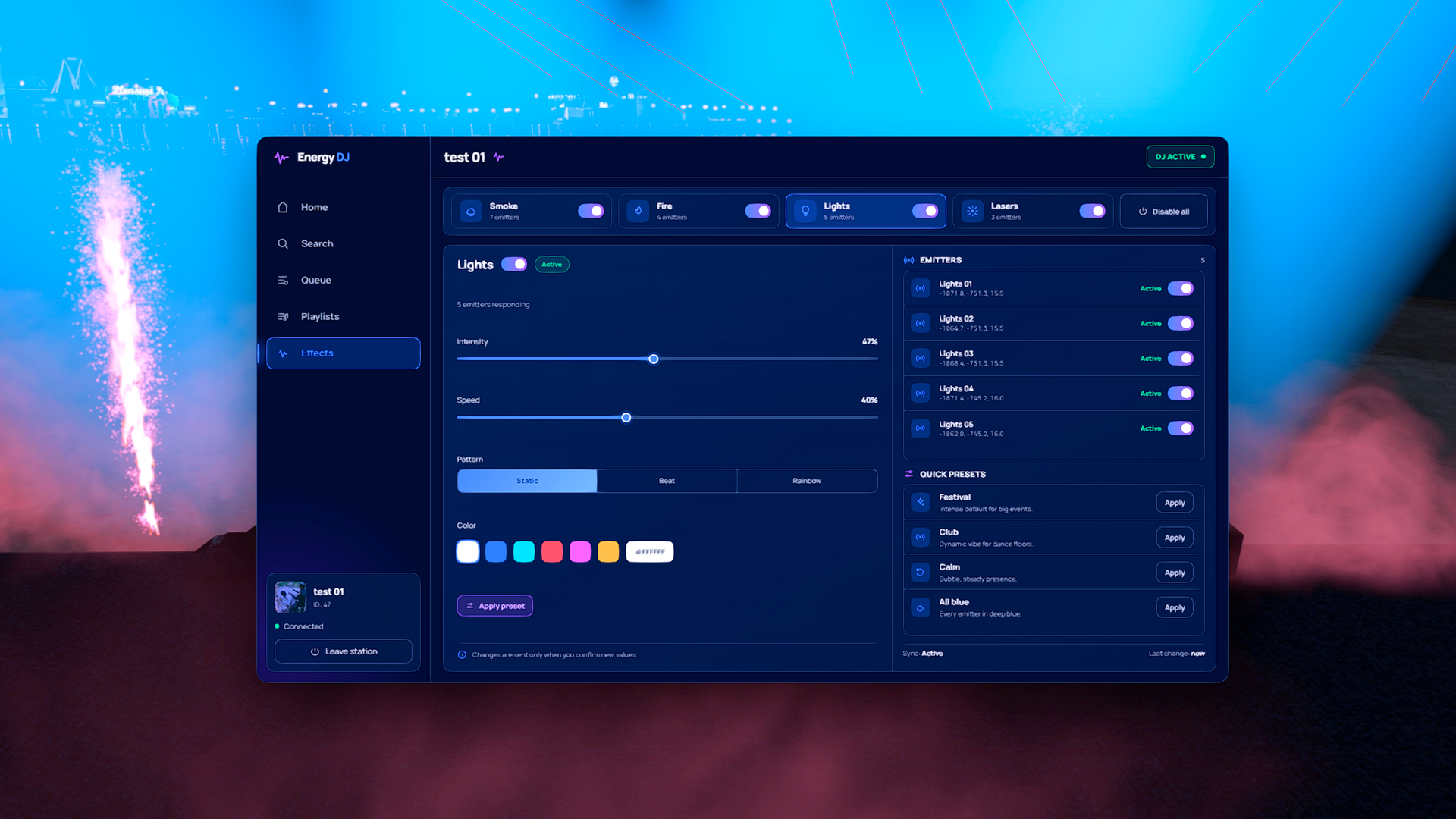Open the Home page
The width and height of the screenshot is (1456, 819).
[344, 207]
